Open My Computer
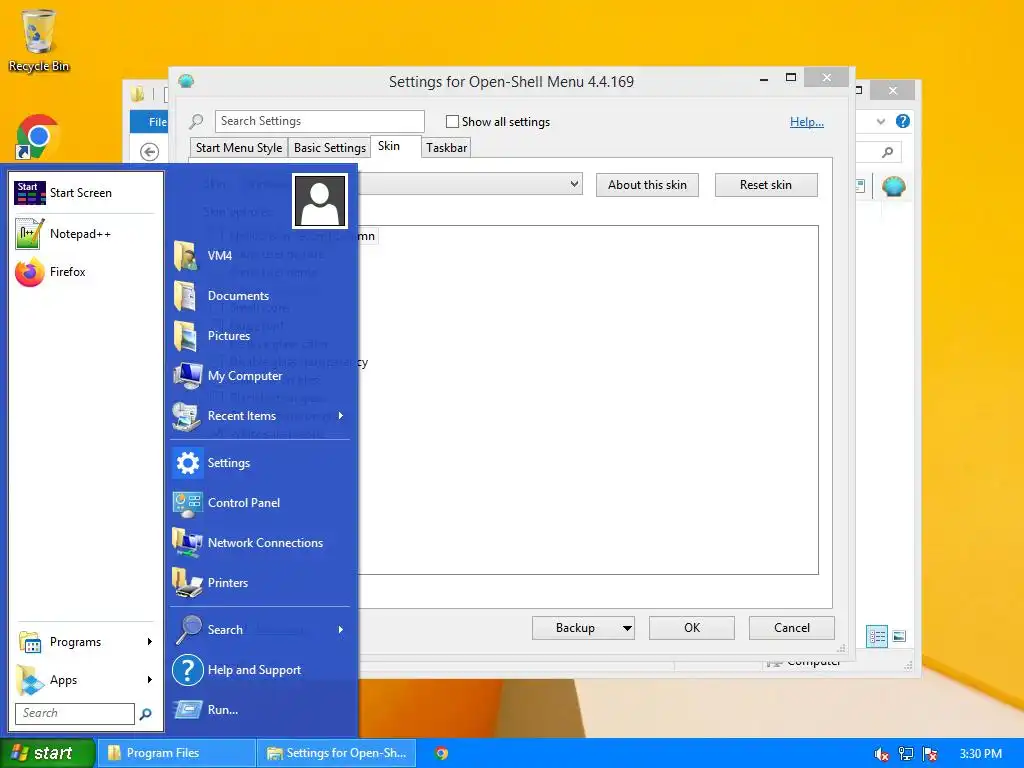The width and height of the screenshot is (1024, 768). pos(261,376)
